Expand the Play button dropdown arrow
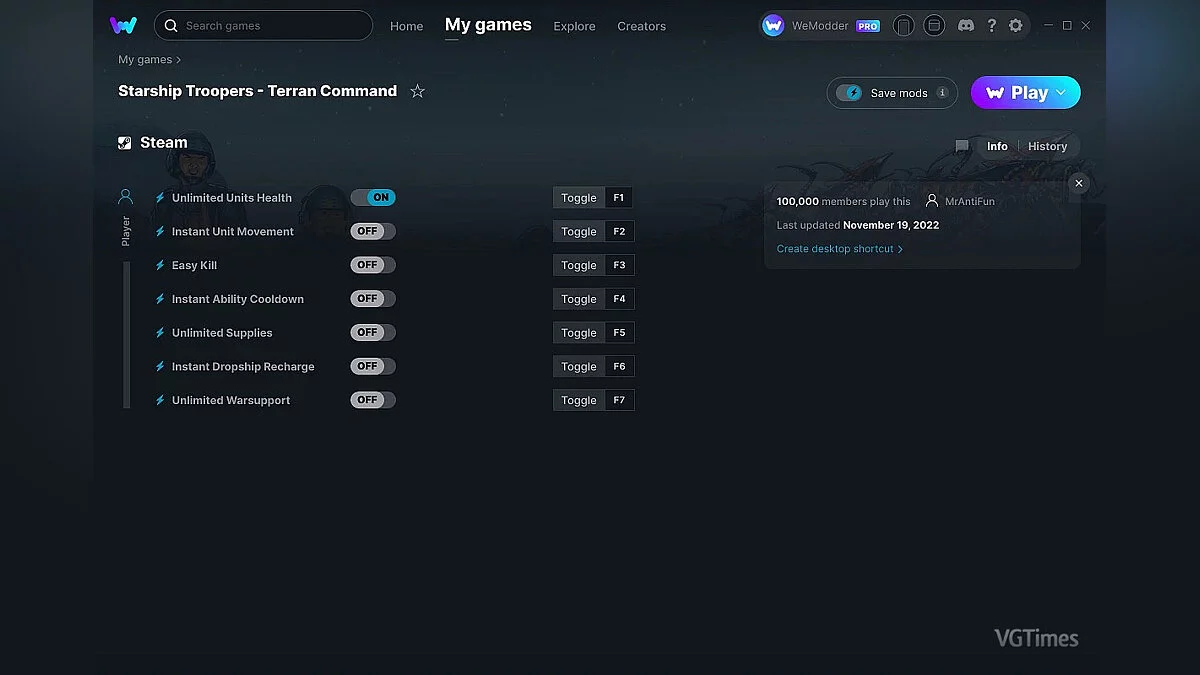The width and height of the screenshot is (1200, 675). pos(1061,93)
